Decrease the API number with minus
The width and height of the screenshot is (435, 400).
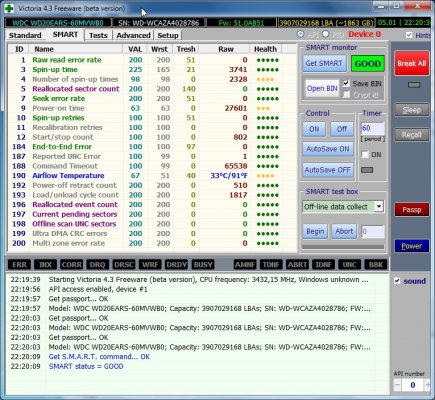click(x=397, y=385)
